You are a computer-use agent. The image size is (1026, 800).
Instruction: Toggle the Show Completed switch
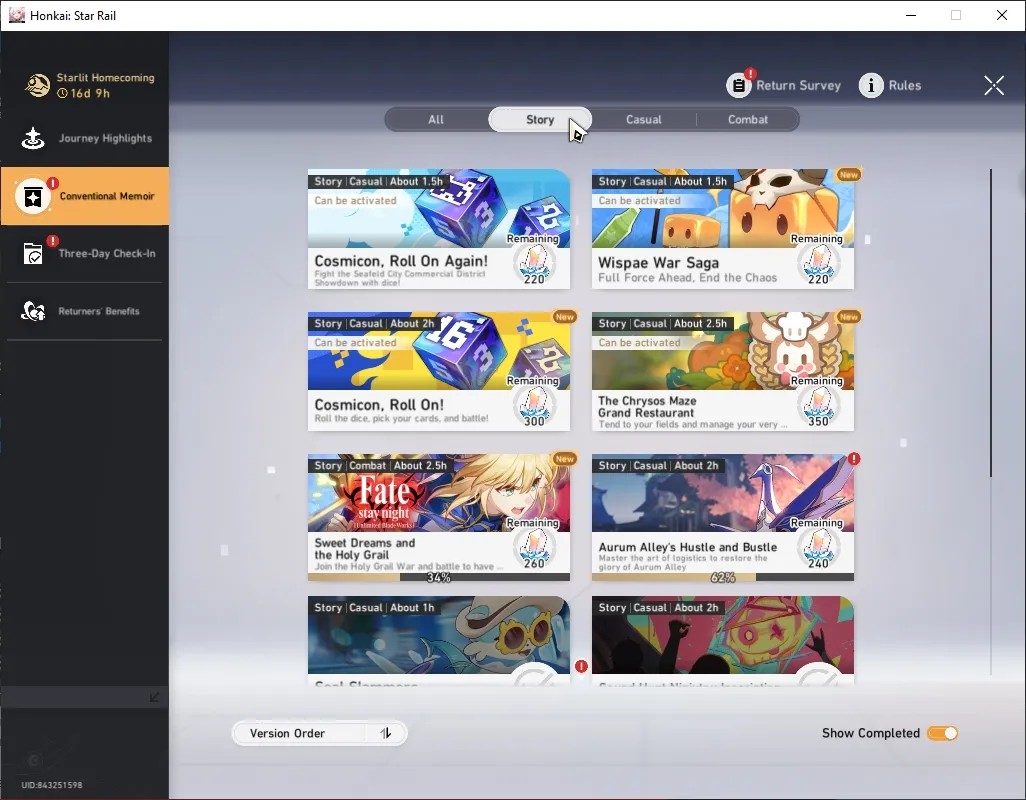tap(942, 733)
